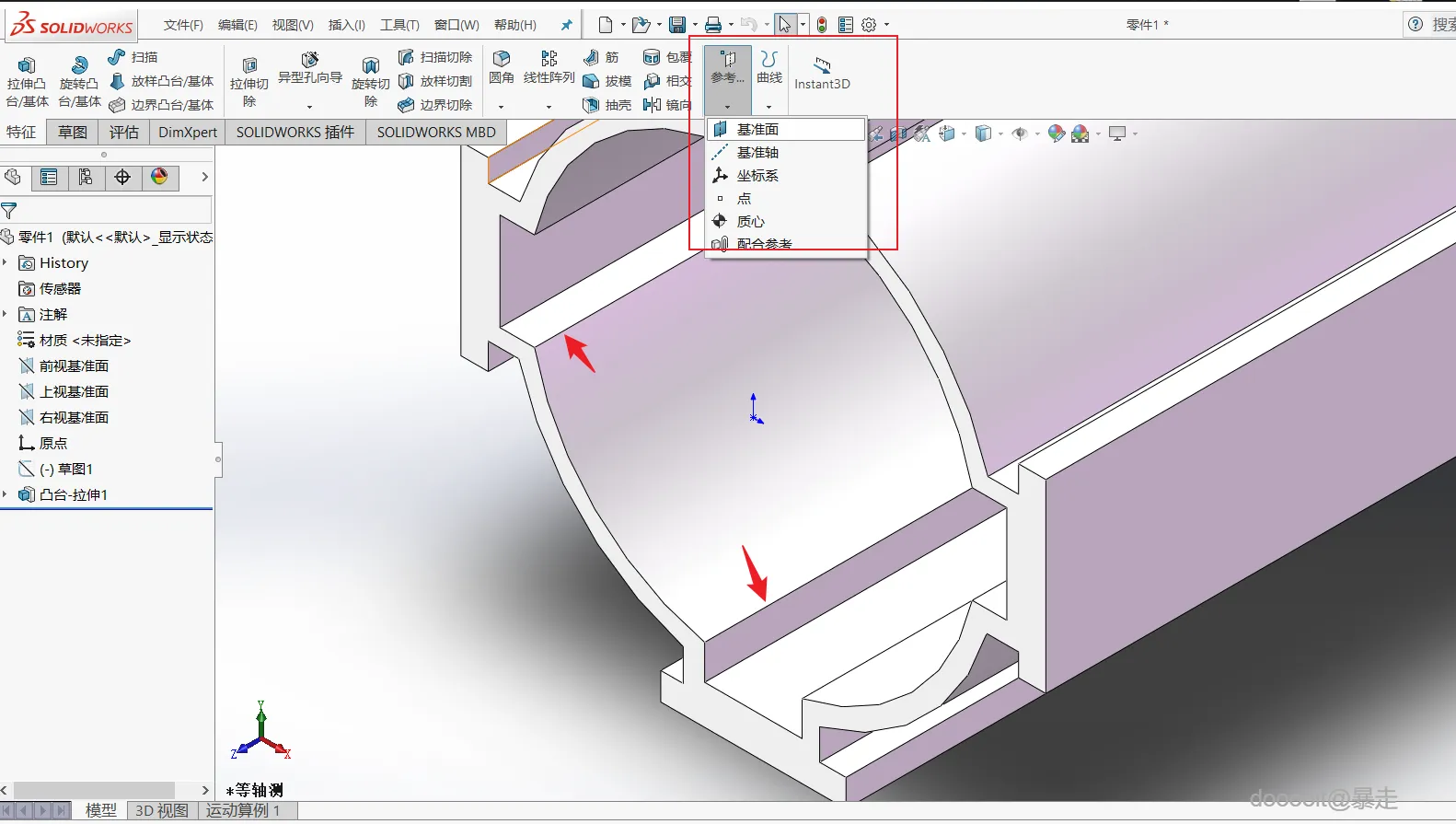Viewport: 1456px width, 824px height.
Task: Switch to the SOLIDWORKS MBD tab
Action: click(x=436, y=133)
